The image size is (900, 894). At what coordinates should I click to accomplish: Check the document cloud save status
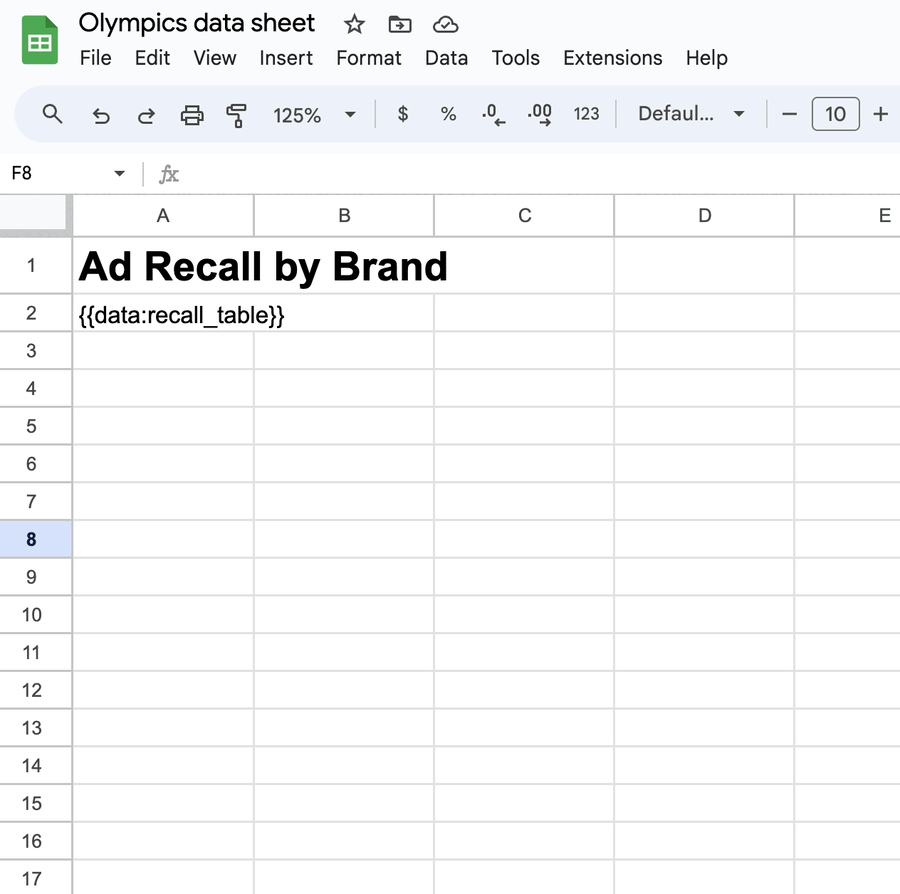[445, 23]
